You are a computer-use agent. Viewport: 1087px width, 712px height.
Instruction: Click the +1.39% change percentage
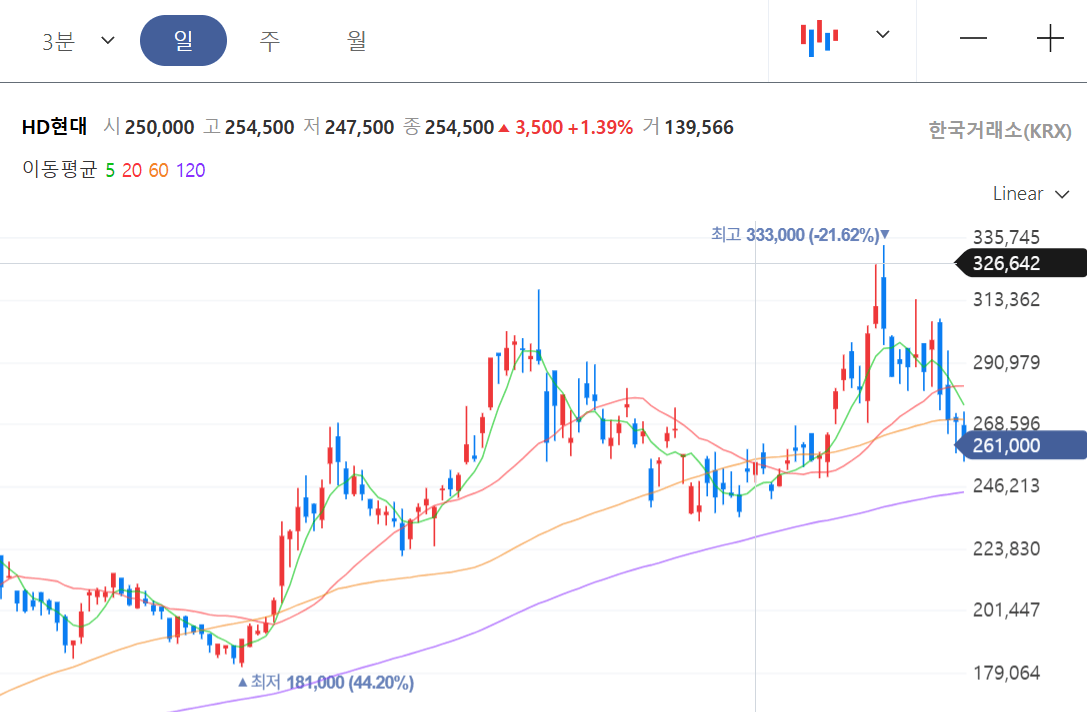pyautogui.click(x=600, y=128)
